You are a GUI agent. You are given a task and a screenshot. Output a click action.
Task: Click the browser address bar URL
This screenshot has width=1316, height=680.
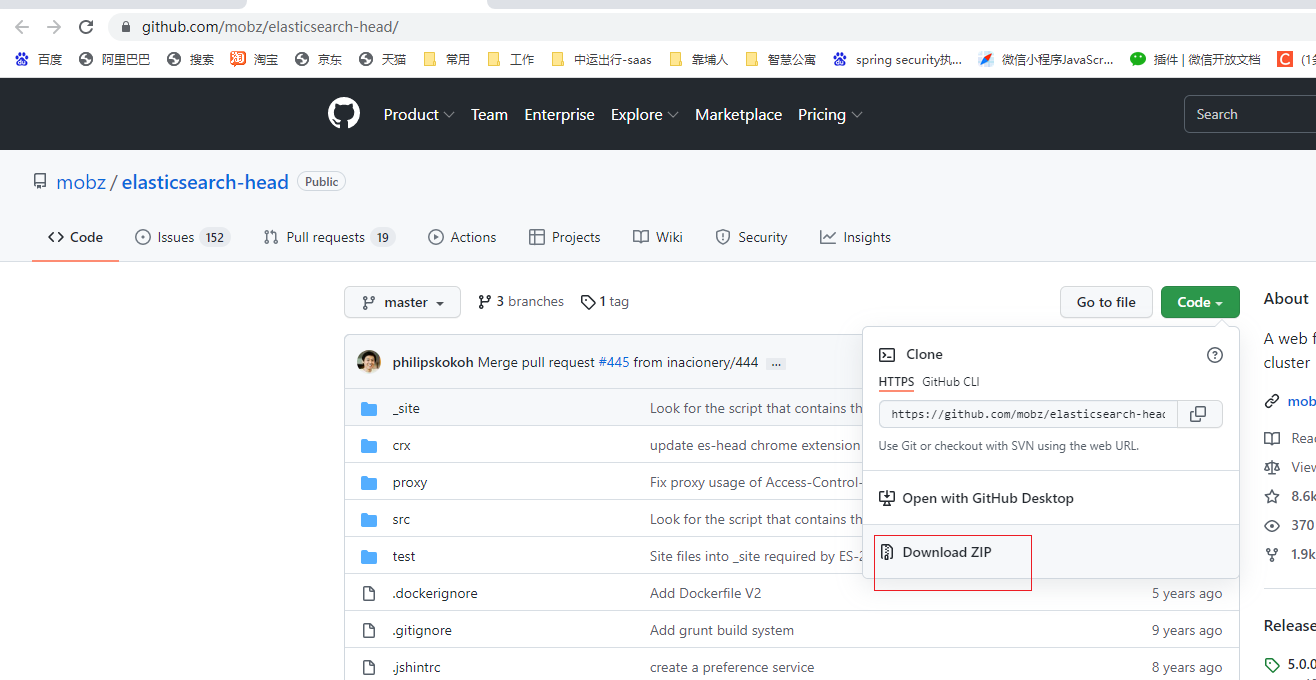pos(270,27)
